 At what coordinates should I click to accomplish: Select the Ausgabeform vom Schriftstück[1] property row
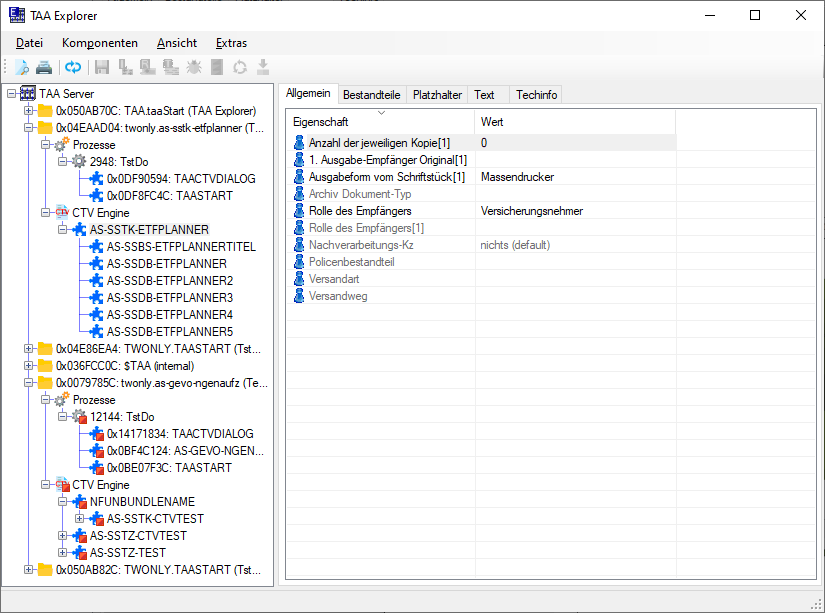(x=388, y=177)
